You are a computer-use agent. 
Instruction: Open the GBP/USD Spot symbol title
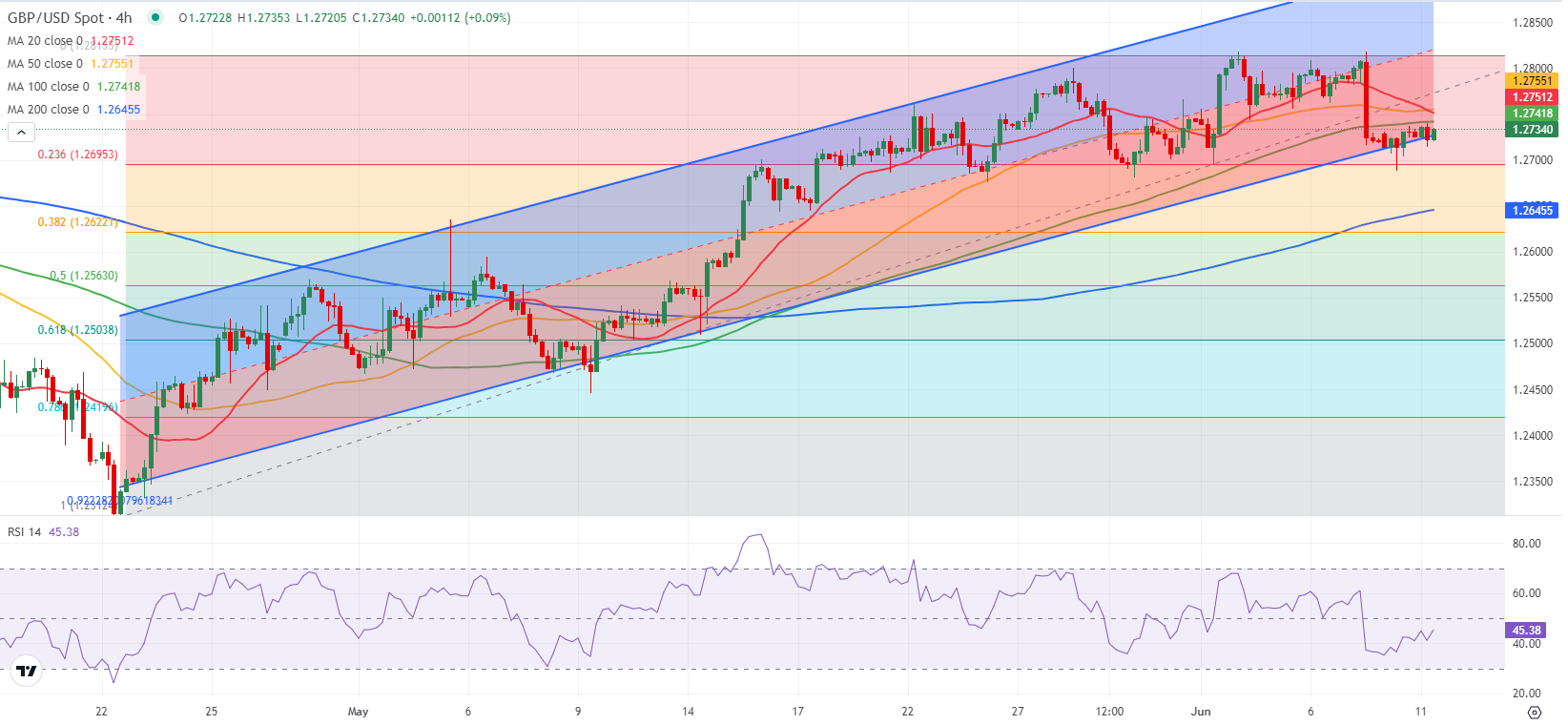[70, 17]
